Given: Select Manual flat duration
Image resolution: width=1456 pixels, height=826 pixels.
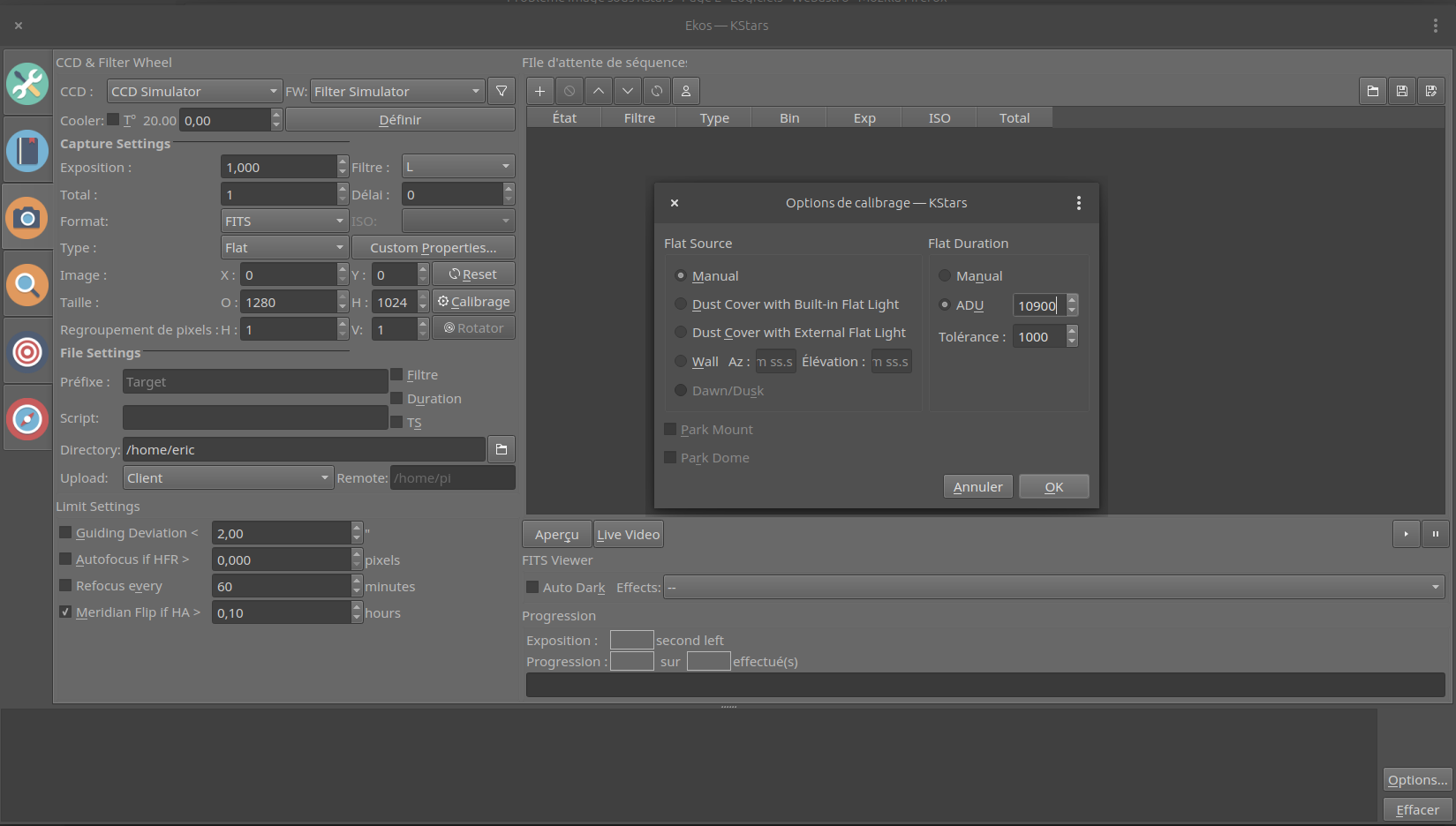Looking at the screenshot, I should [x=945, y=275].
